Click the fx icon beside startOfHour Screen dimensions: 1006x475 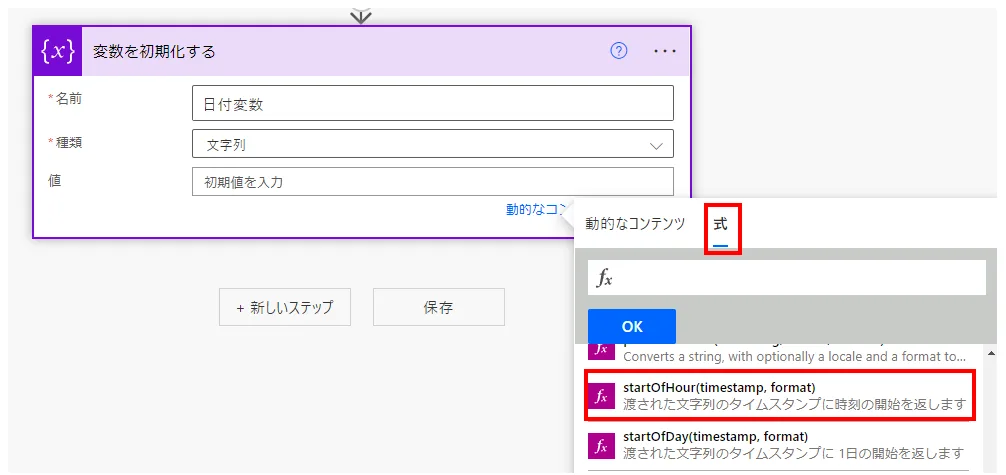602,396
